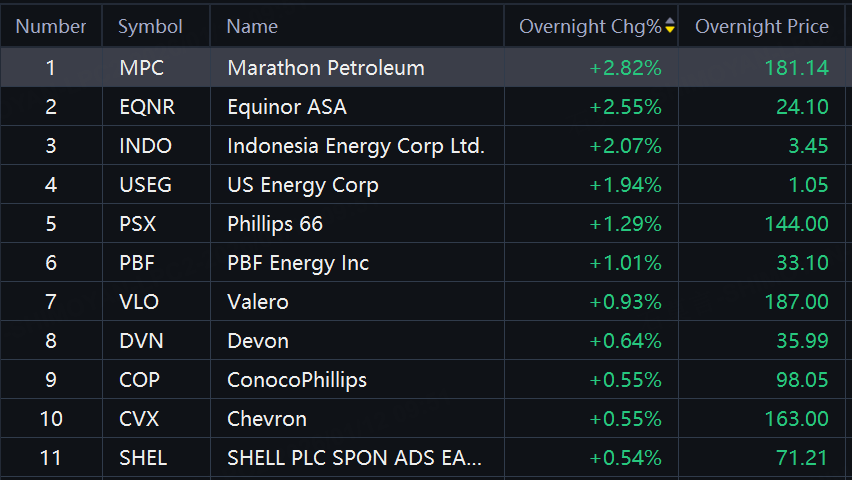Open Phillips 66 stock details
Image resolution: width=852 pixels, height=480 pixels.
pyautogui.click(x=275, y=224)
